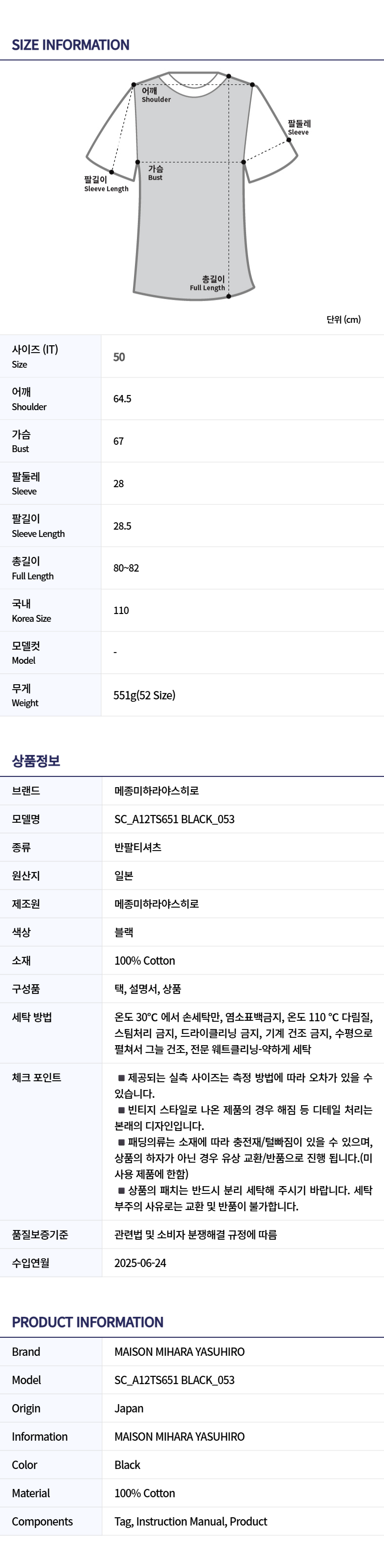Click the Shoulder label on the diagram
384x1568 pixels.
tap(156, 95)
